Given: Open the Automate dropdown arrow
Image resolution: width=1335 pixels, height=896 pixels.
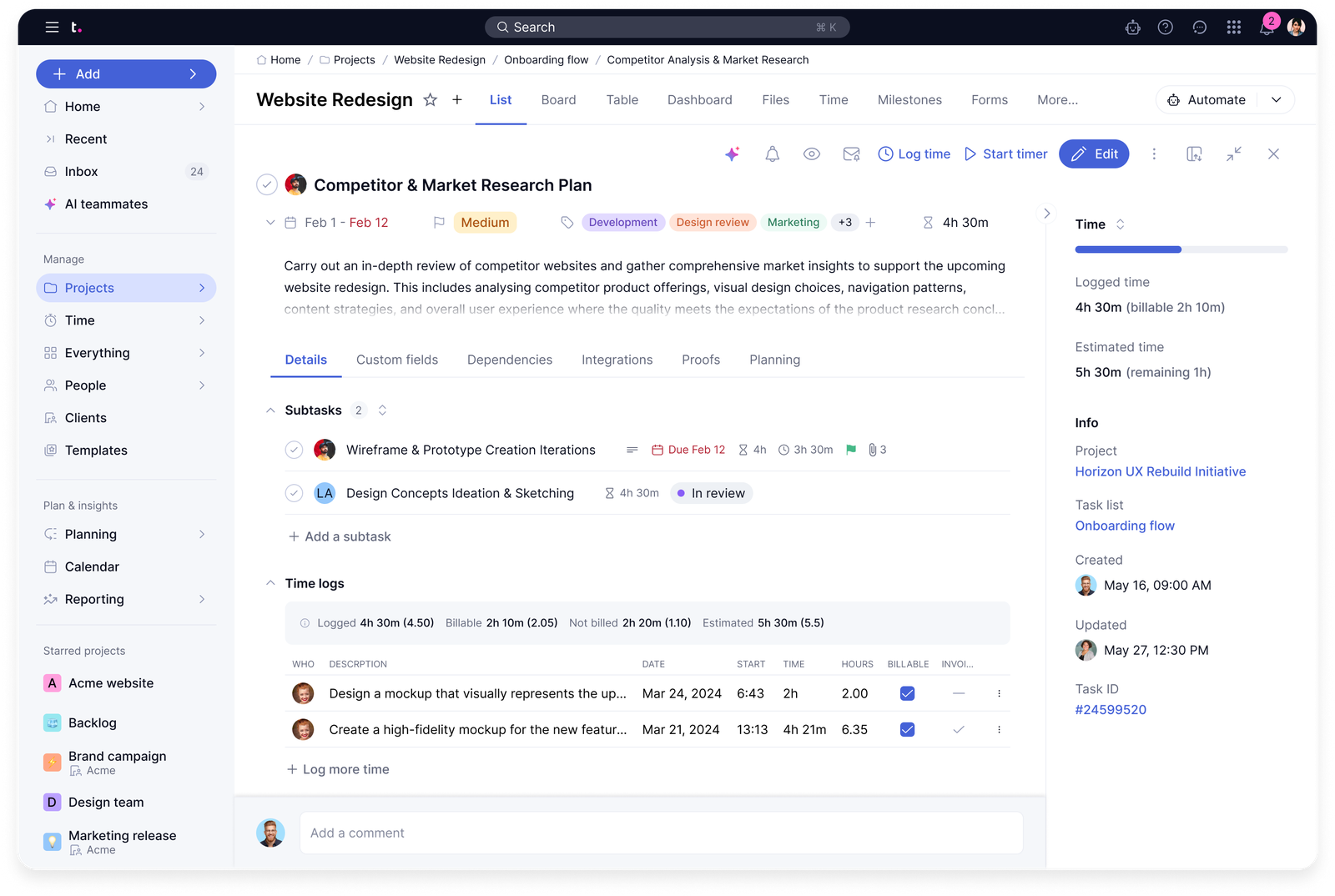Looking at the screenshot, I should 1277,100.
